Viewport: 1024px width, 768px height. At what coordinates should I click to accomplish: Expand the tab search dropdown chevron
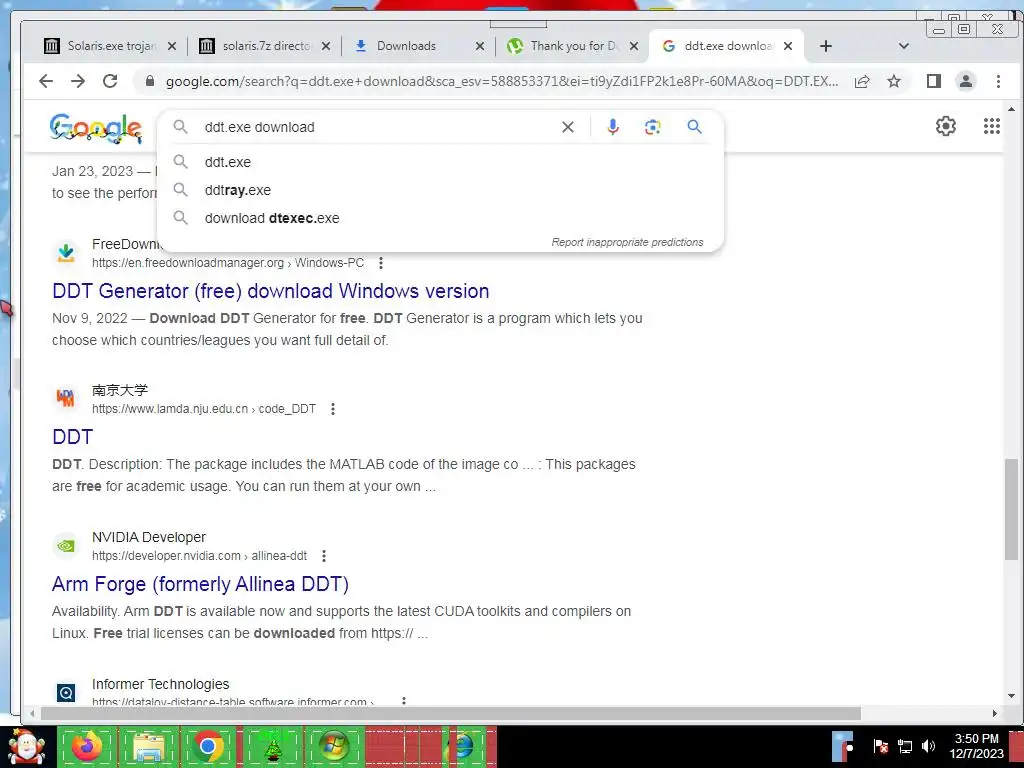coord(904,46)
